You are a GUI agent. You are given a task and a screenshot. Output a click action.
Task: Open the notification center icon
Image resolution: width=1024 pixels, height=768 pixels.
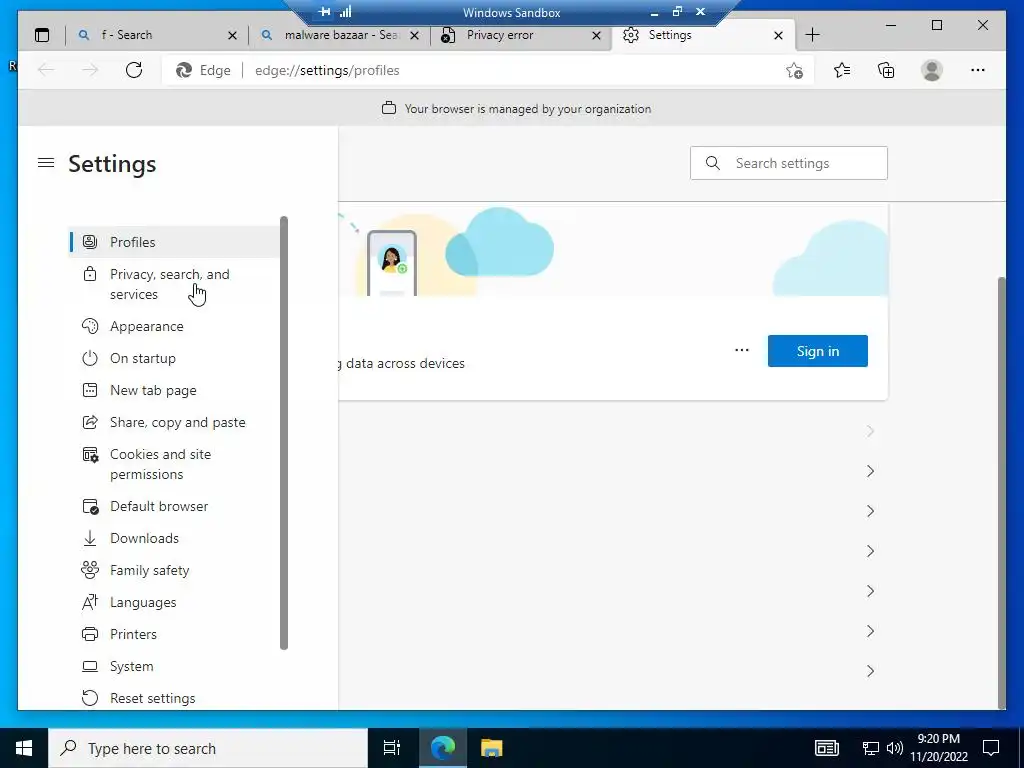pyautogui.click(x=991, y=748)
